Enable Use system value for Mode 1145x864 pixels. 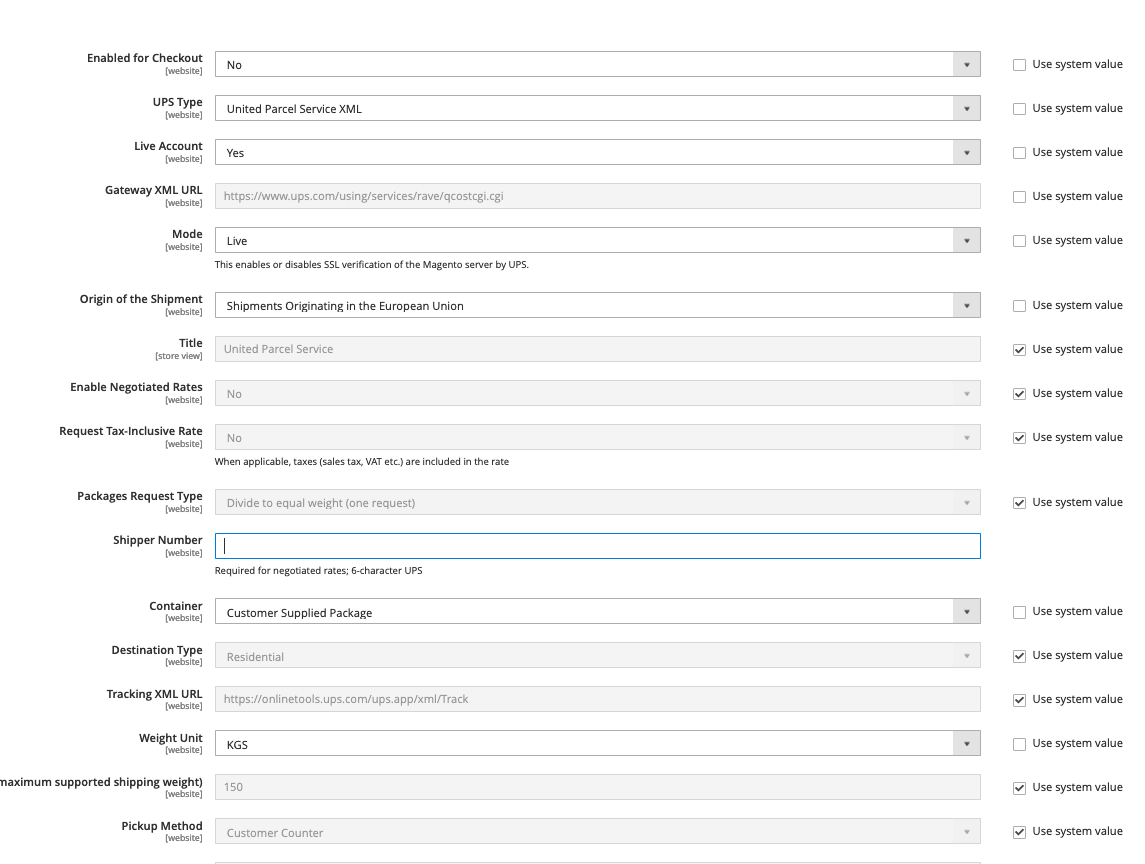click(x=1020, y=241)
